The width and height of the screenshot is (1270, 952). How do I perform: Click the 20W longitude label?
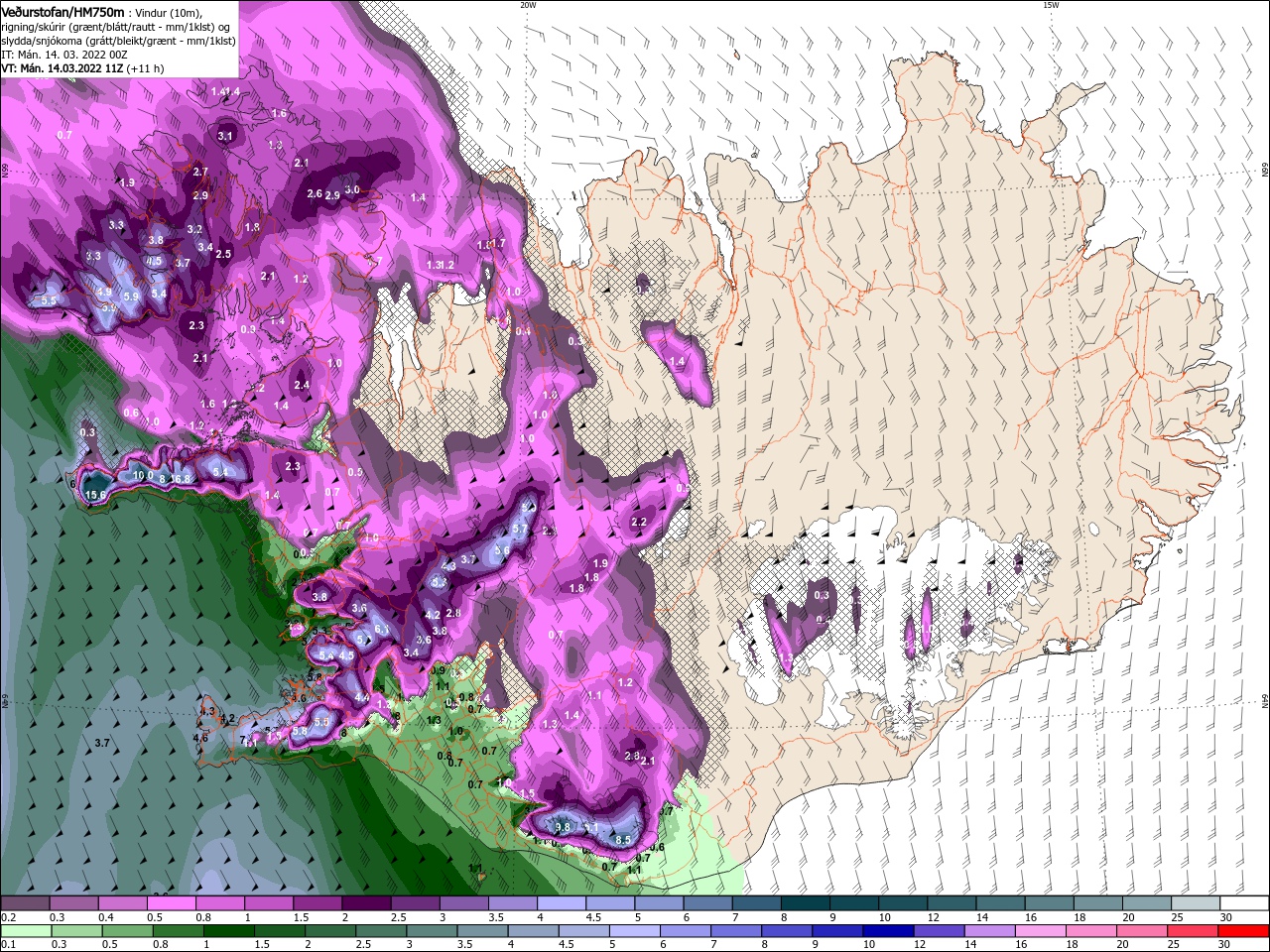[528, 5]
